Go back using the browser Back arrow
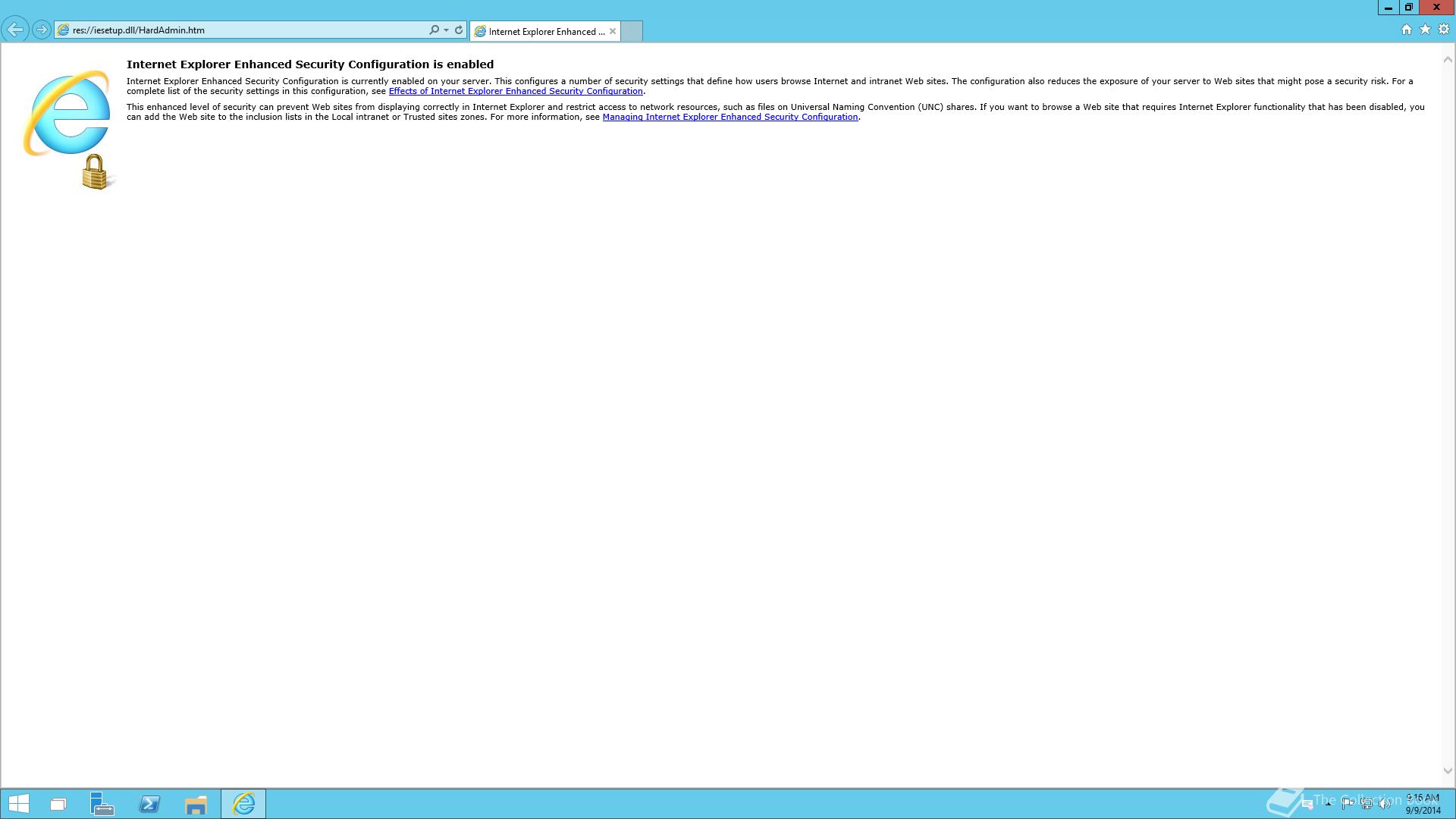 (x=15, y=30)
